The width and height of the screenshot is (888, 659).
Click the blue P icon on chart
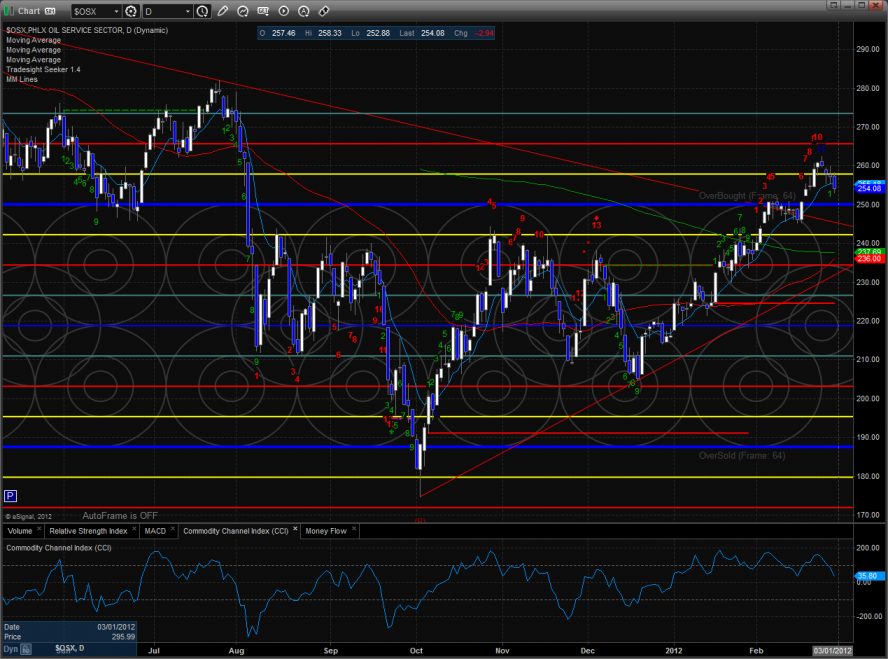point(10,495)
